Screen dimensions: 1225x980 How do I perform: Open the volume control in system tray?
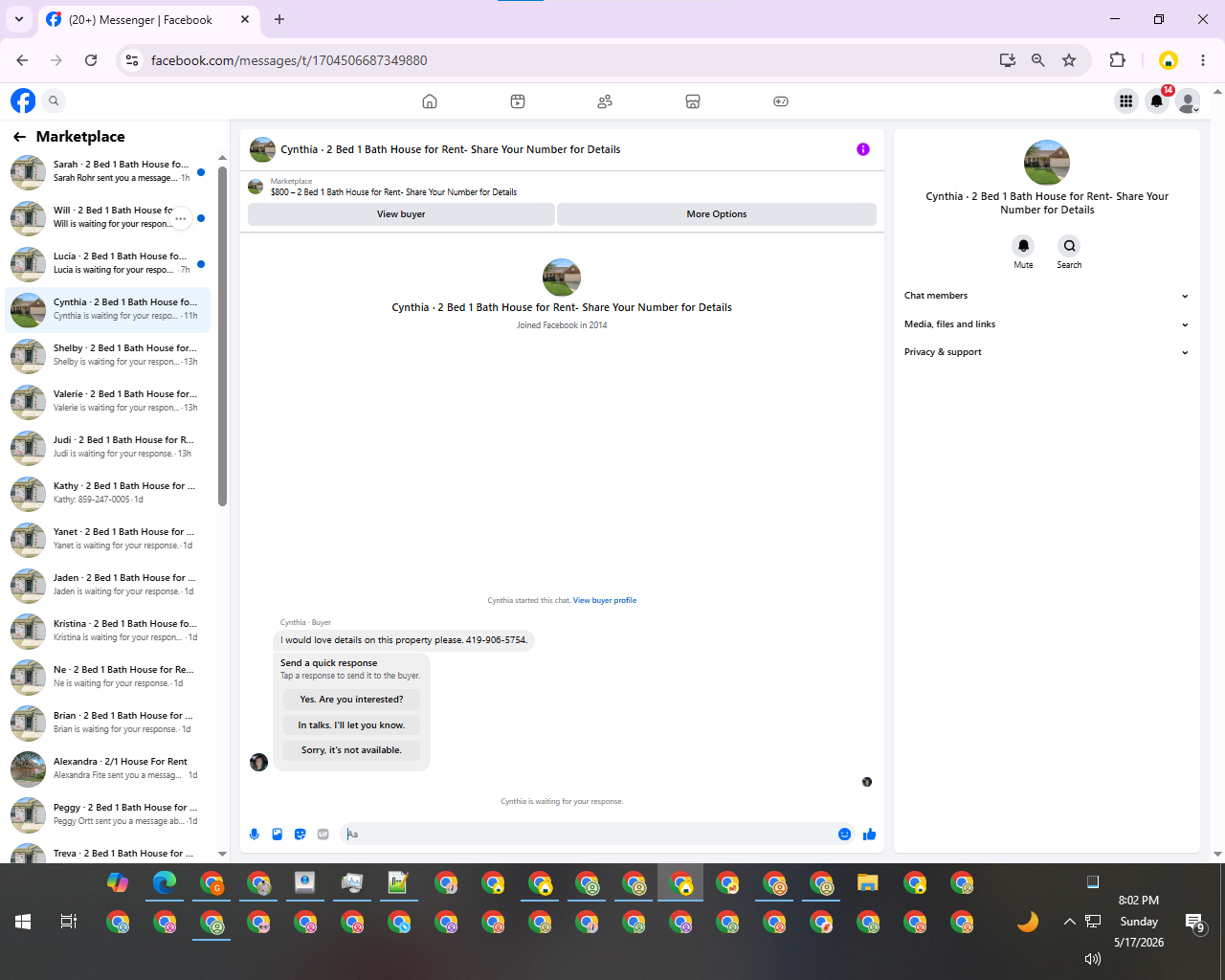1093,959
